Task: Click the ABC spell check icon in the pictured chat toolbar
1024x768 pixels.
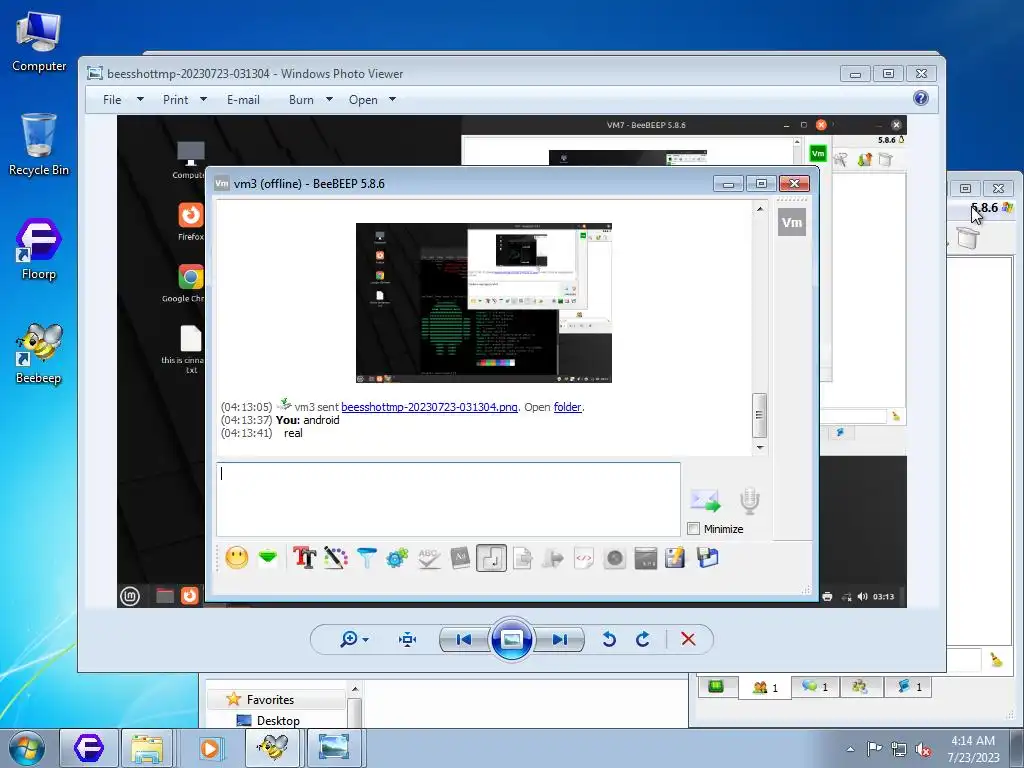Action: (x=428, y=558)
